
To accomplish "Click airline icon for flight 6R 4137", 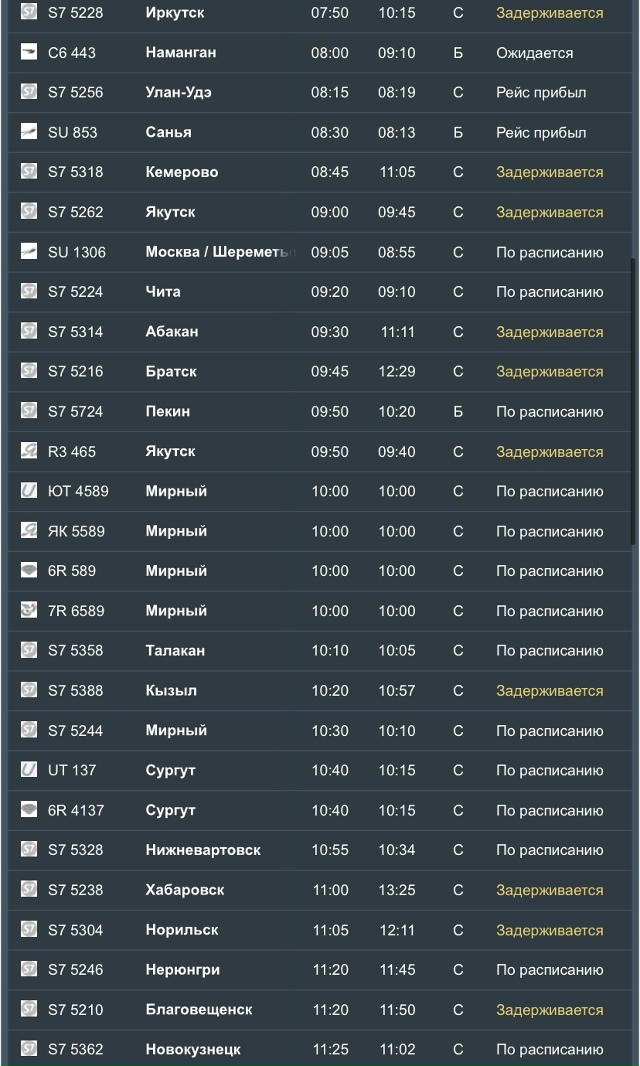I will pyautogui.click(x=29, y=810).
